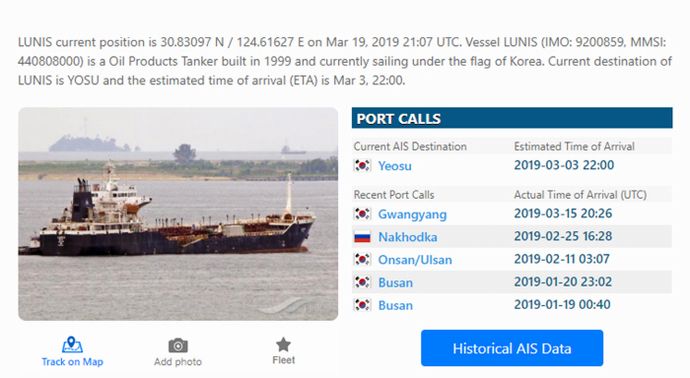Click the Track on Map pin icon
Image resolution: width=690 pixels, height=378 pixels.
[x=72, y=345]
